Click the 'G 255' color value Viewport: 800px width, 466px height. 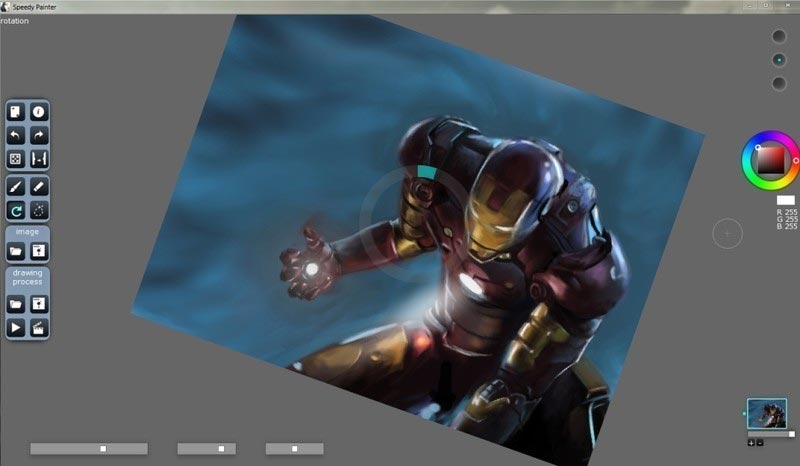point(787,219)
